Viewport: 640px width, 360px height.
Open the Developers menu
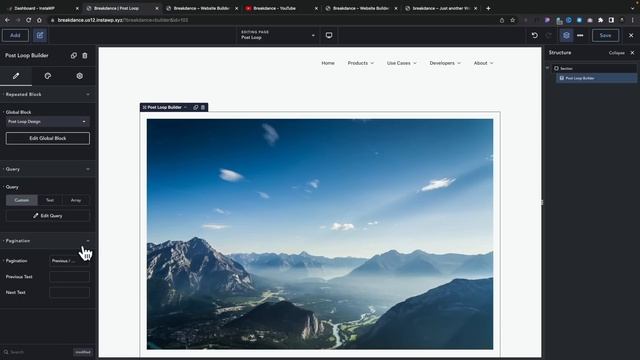[445, 63]
